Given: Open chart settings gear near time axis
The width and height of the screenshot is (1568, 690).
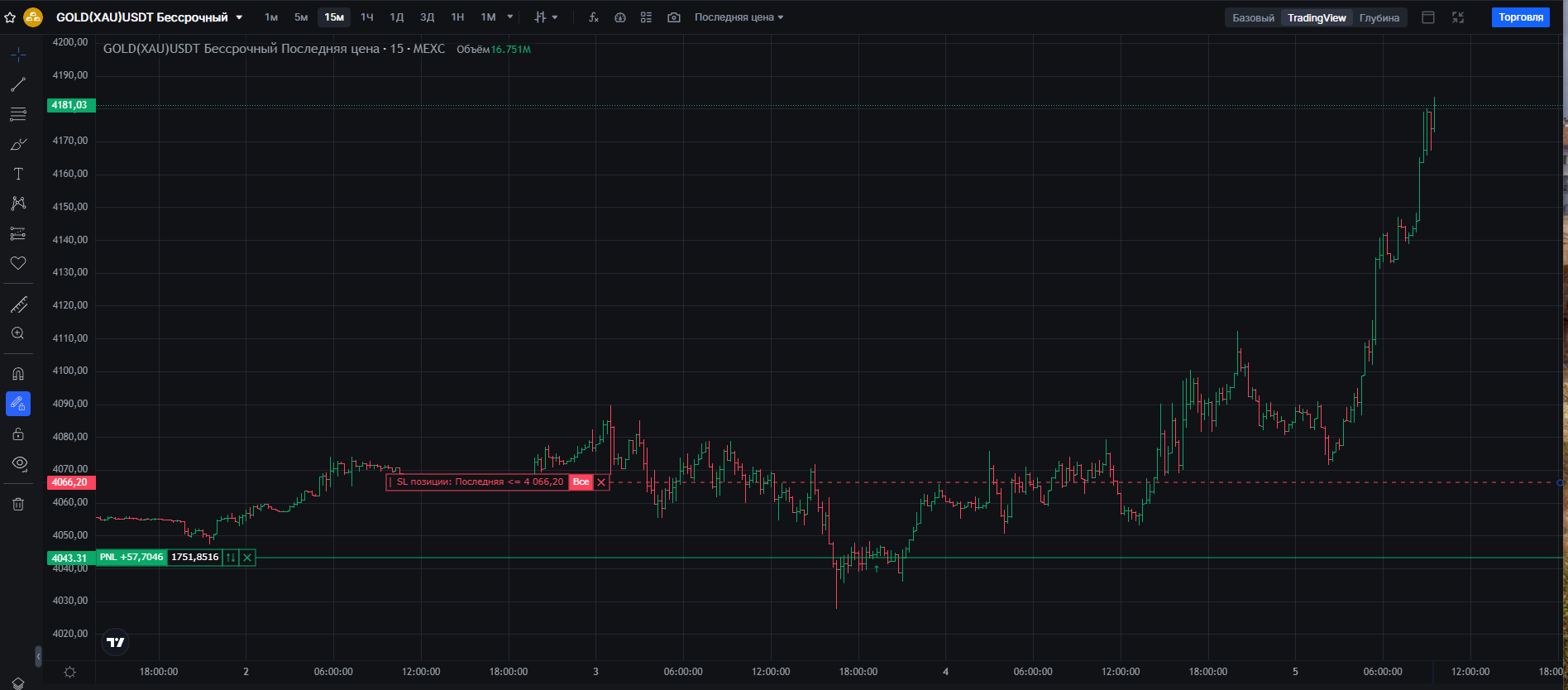Looking at the screenshot, I should pyautogui.click(x=69, y=672).
